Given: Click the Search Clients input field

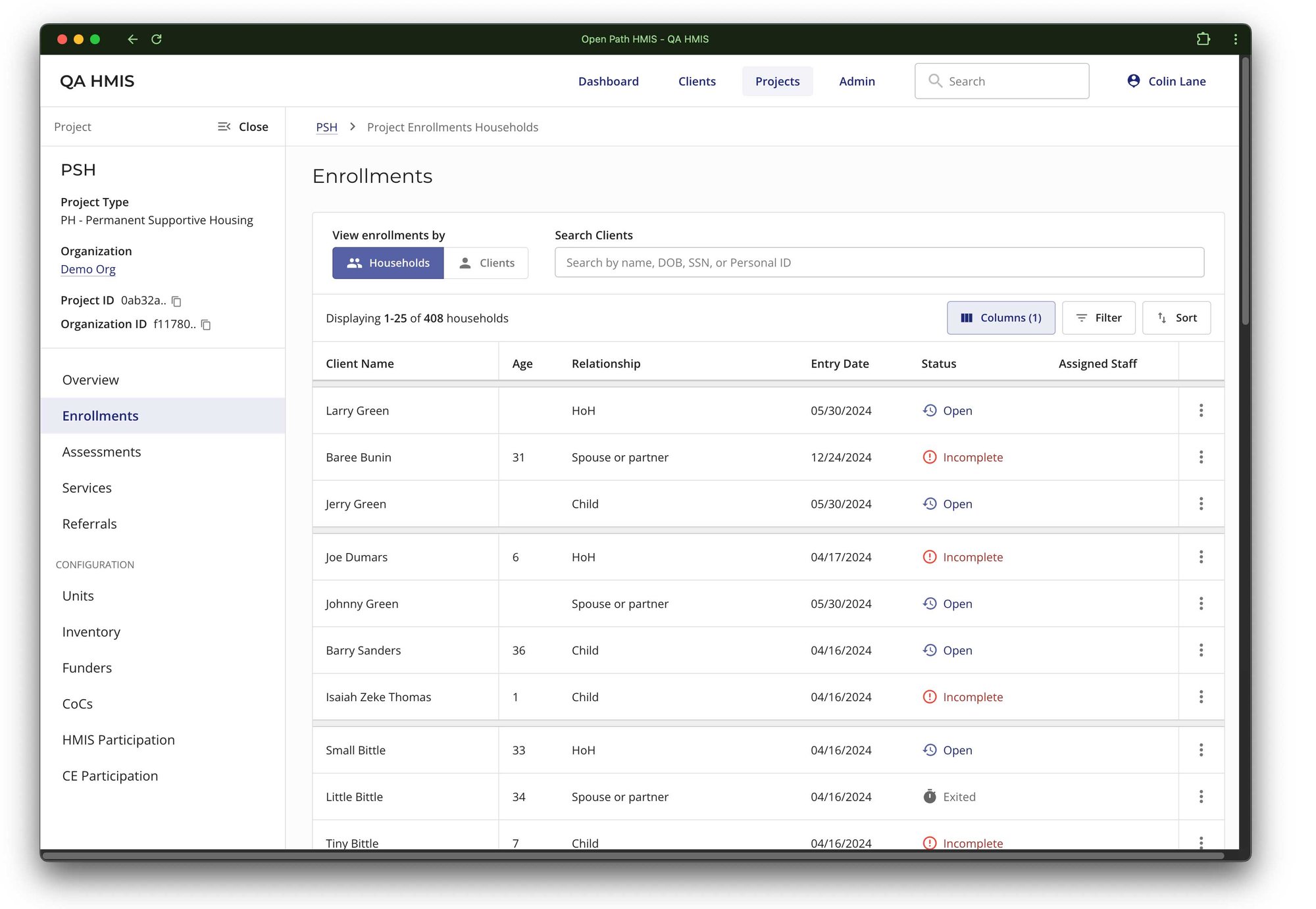Looking at the screenshot, I should tap(879, 262).
